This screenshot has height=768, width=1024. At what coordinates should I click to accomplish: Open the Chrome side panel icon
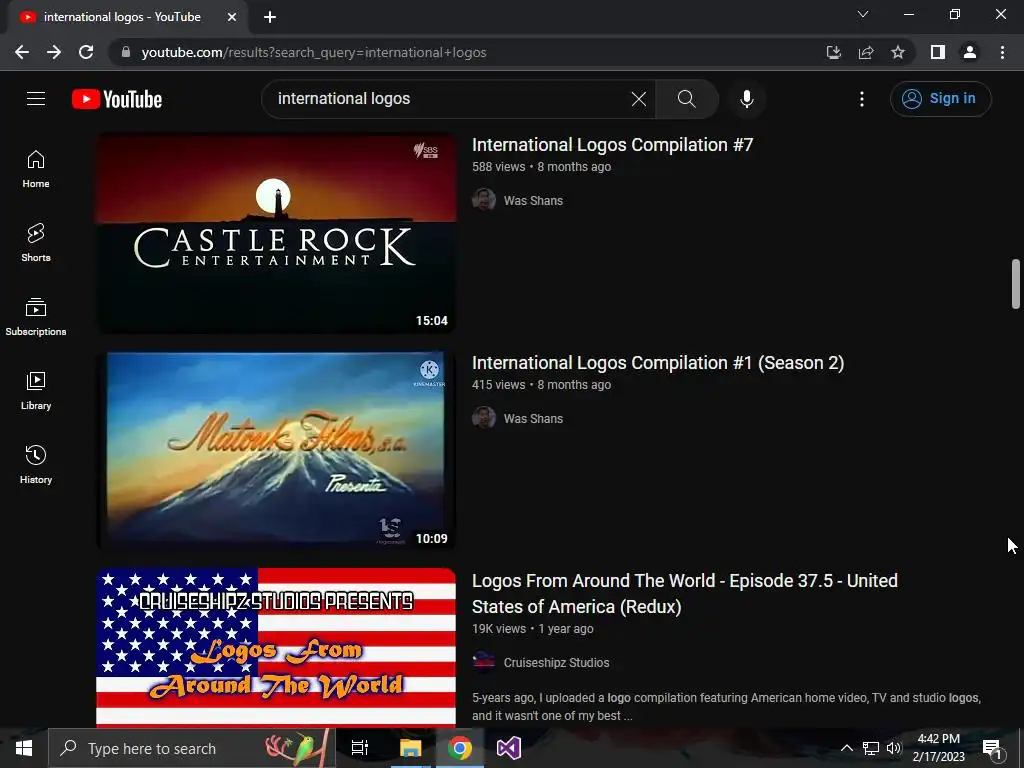coord(938,52)
